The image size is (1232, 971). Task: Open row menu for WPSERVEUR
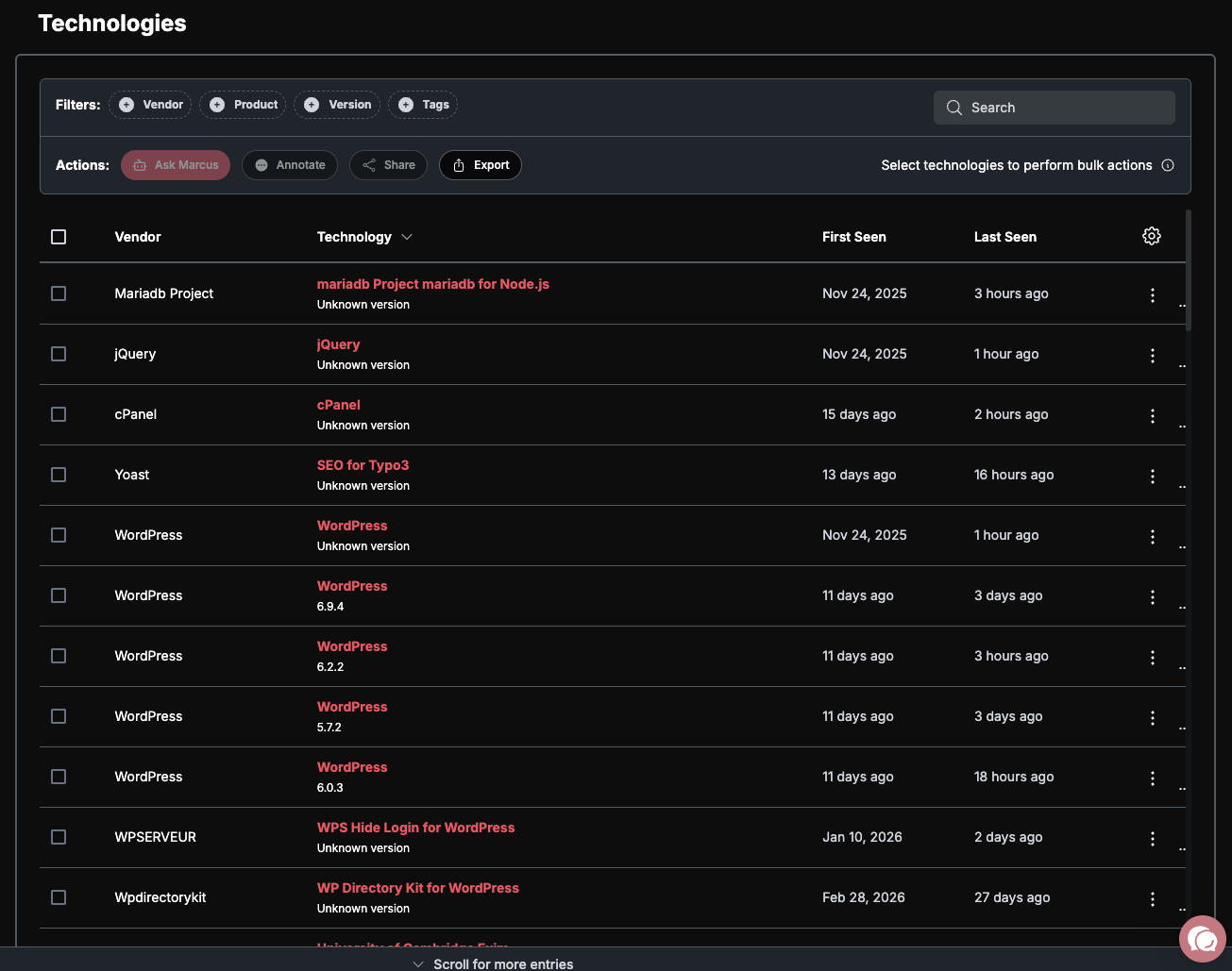1153,838
